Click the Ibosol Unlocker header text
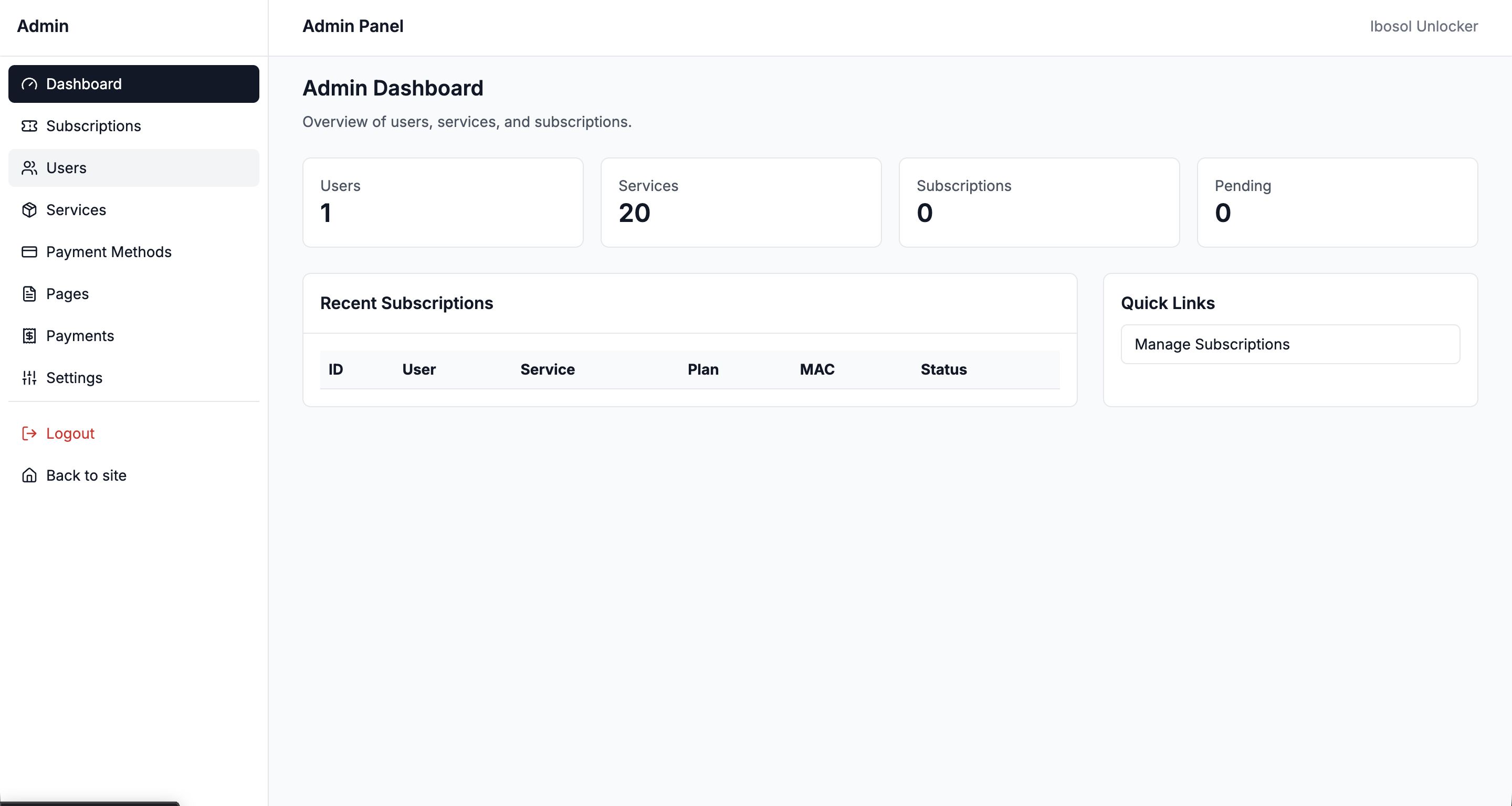The height and width of the screenshot is (806, 1512). pos(1423,26)
